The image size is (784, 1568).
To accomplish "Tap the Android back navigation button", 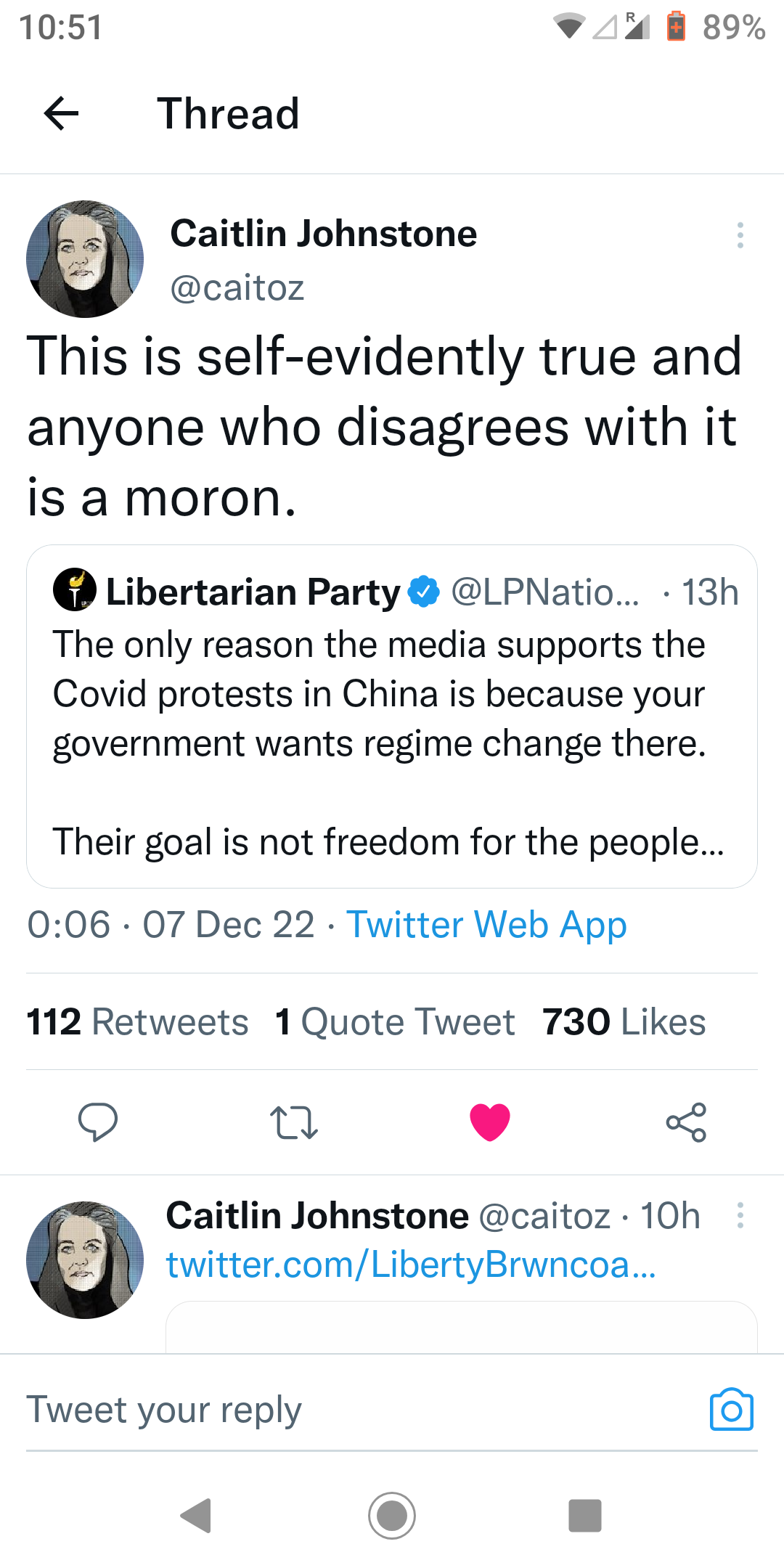I will click(196, 1516).
